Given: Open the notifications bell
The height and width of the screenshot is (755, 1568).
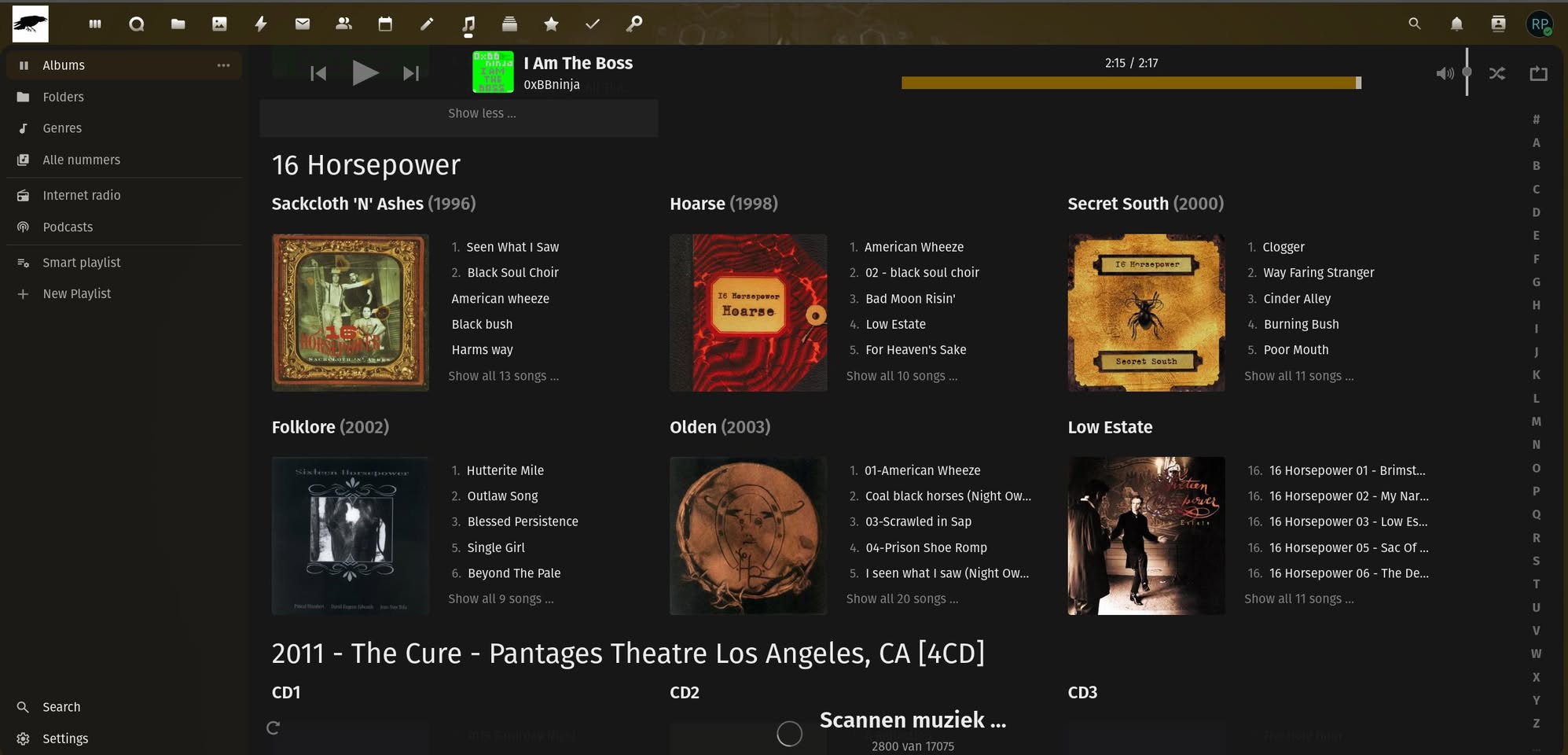Looking at the screenshot, I should pyautogui.click(x=1456, y=24).
